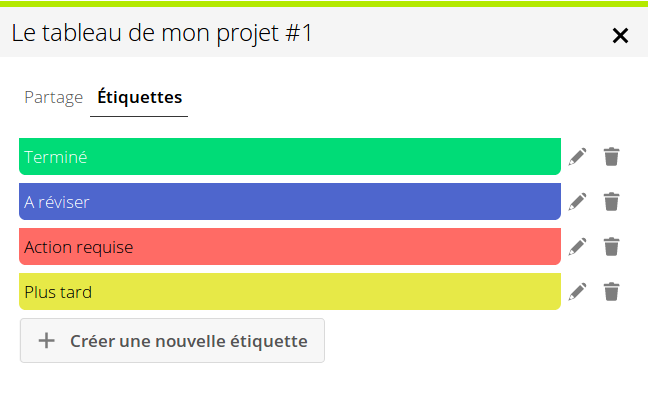The width and height of the screenshot is (648, 408).
Task: Switch to the Partage tab
Action: tap(54, 98)
